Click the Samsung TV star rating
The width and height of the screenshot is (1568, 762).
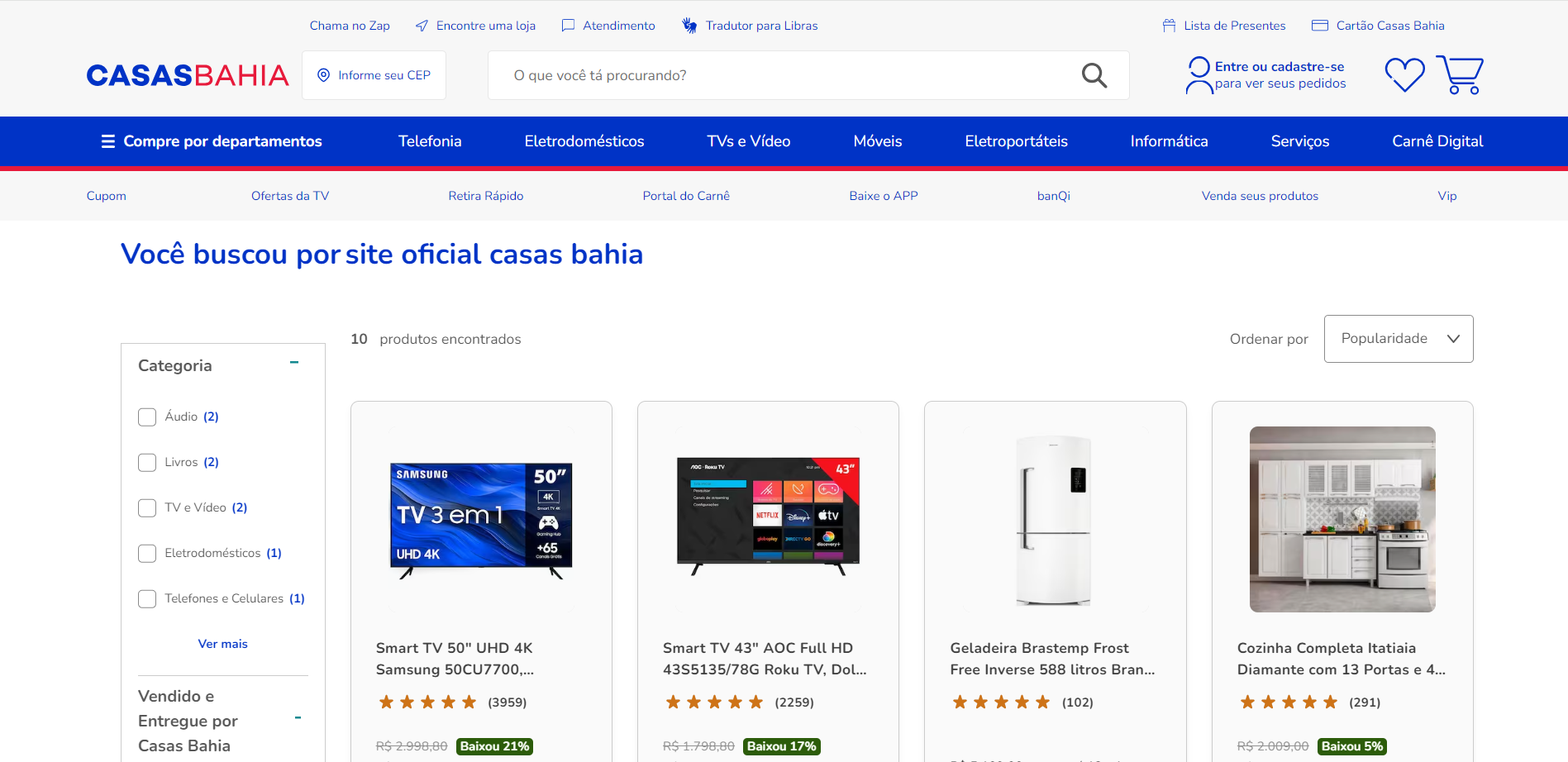coord(427,702)
